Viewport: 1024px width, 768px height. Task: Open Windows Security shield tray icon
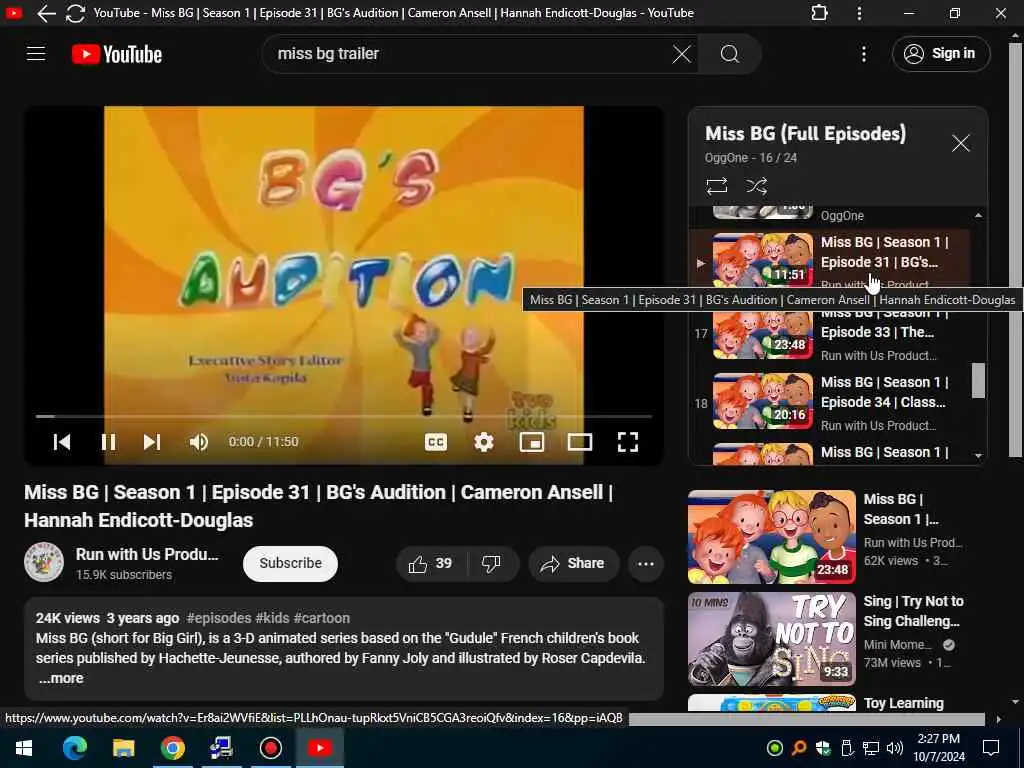(822, 748)
